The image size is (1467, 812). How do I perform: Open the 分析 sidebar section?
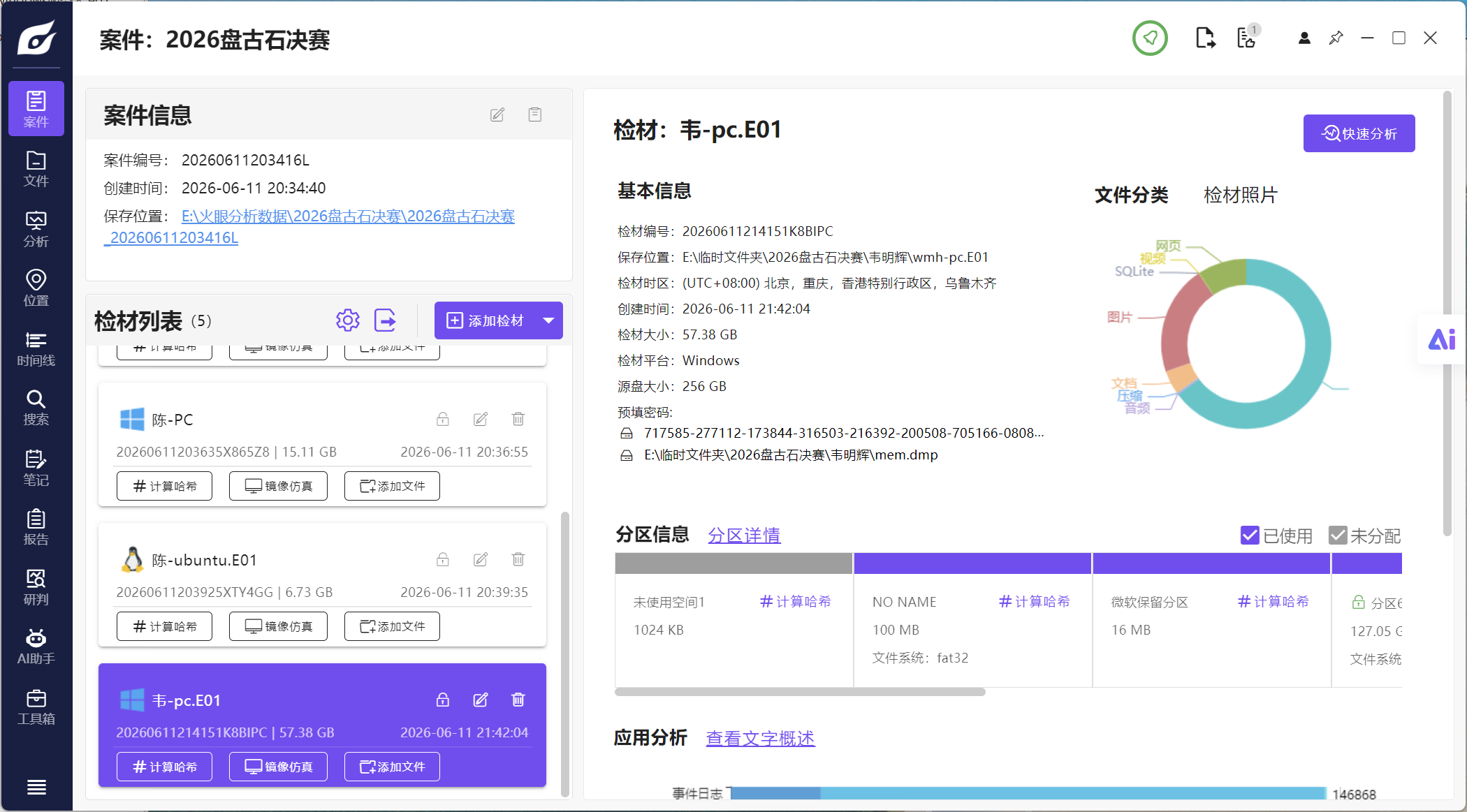point(36,229)
